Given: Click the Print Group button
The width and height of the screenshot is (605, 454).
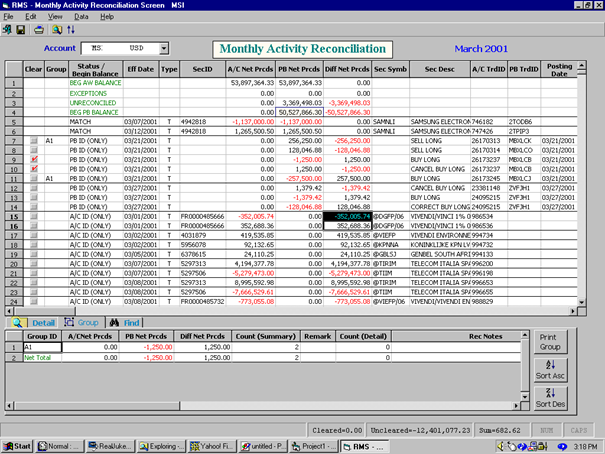Looking at the screenshot, I should [550, 342].
